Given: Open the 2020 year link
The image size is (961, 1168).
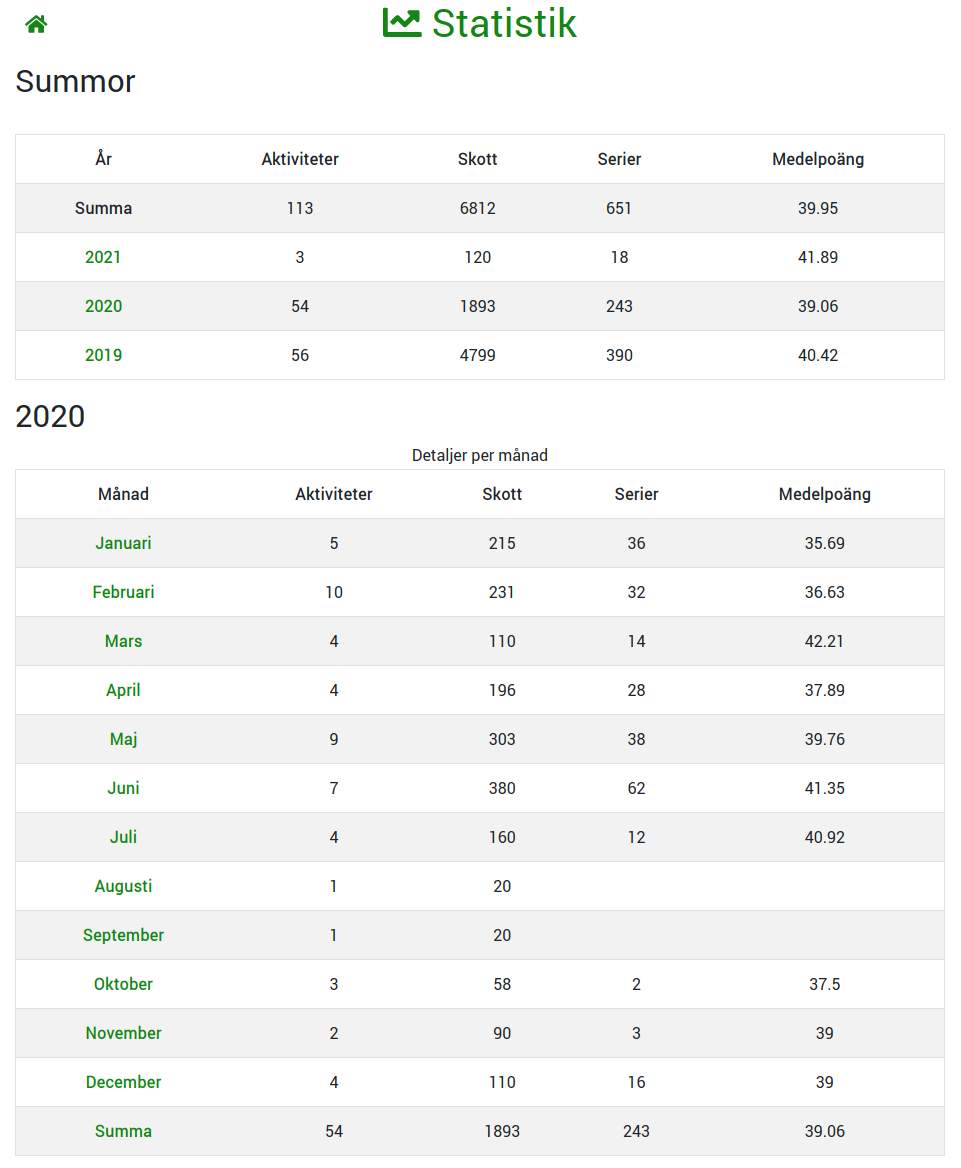Looking at the screenshot, I should (103, 306).
